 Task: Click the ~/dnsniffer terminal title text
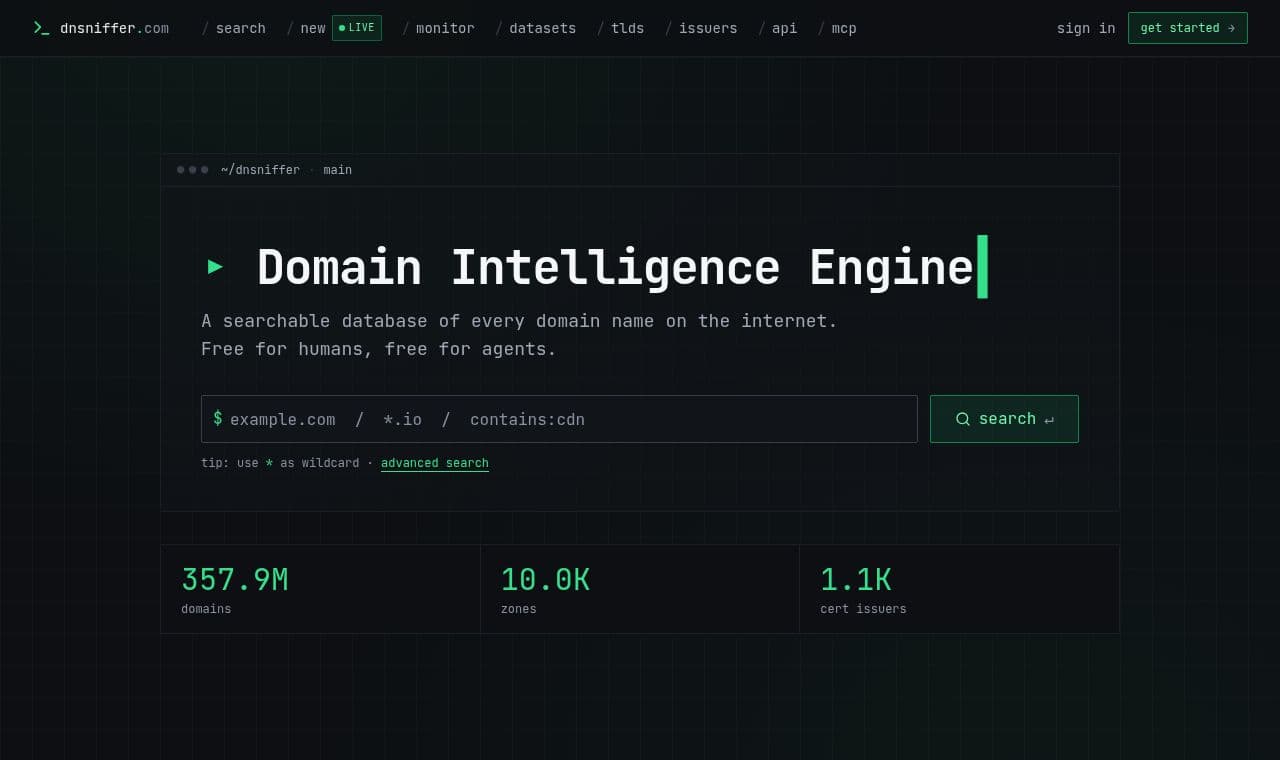point(260,170)
